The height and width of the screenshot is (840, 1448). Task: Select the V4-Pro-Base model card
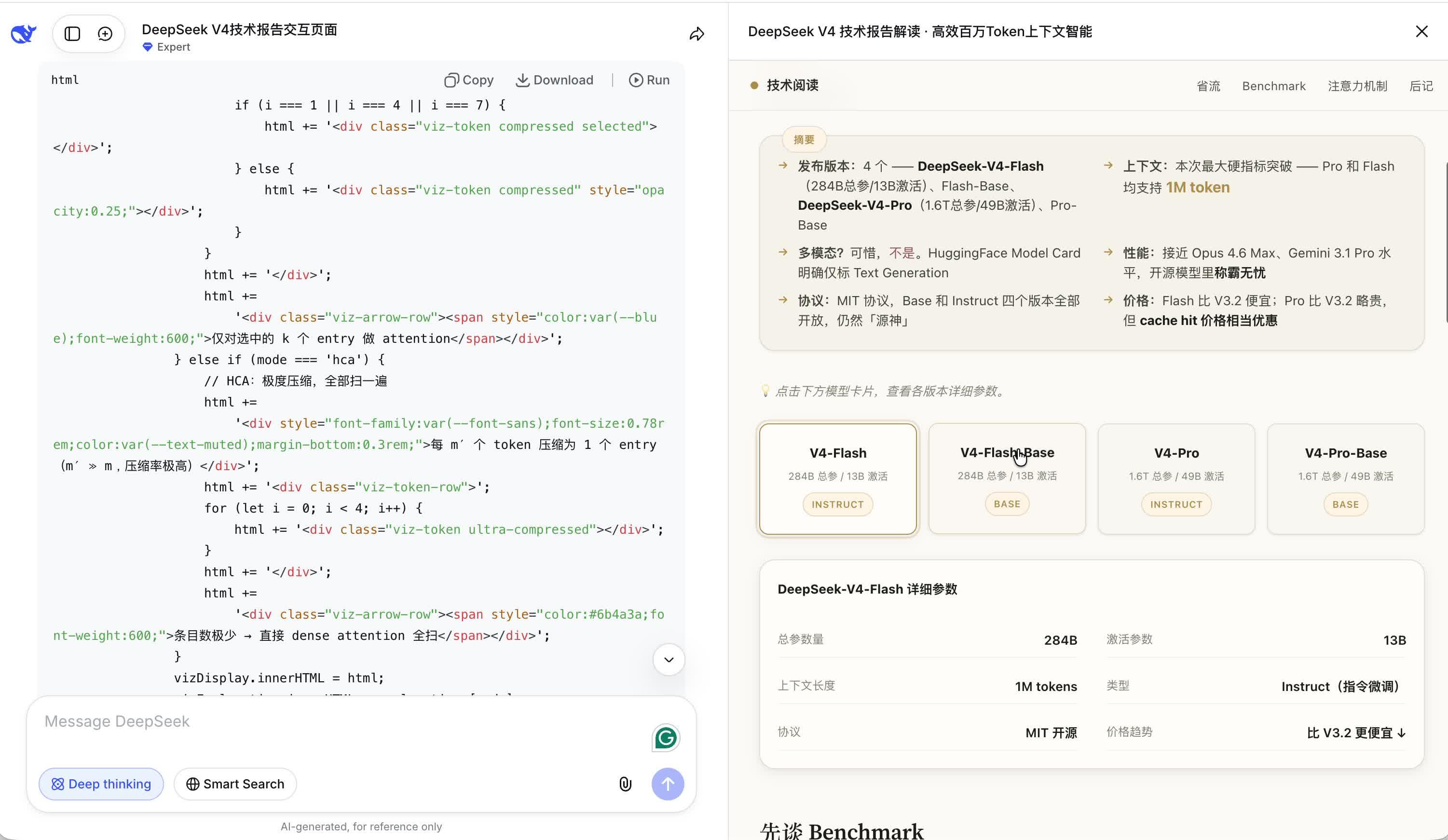[x=1346, y=479]
